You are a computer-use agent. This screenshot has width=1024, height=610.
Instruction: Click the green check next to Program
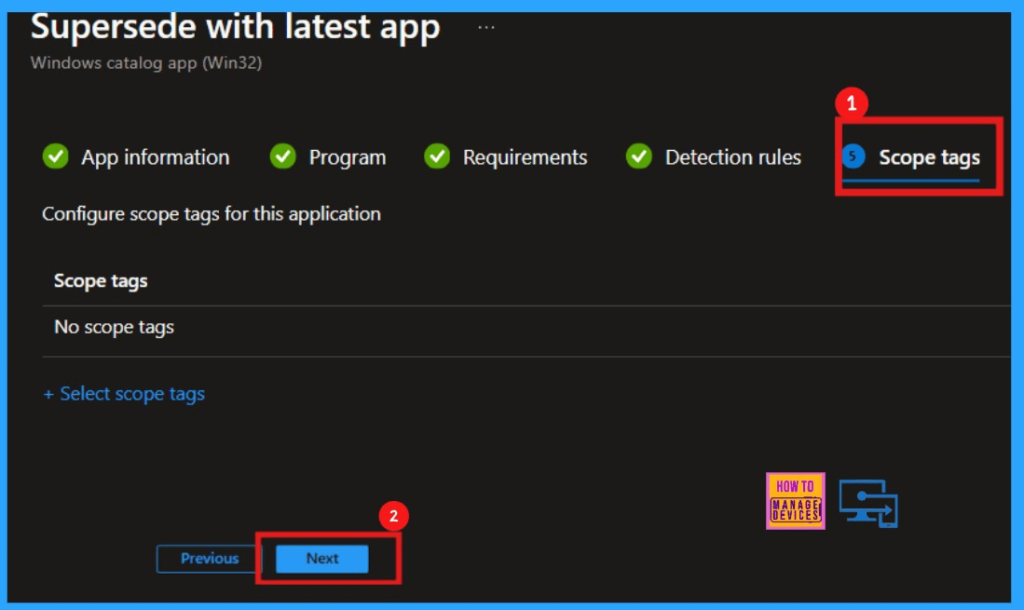[x=283, y=156]
